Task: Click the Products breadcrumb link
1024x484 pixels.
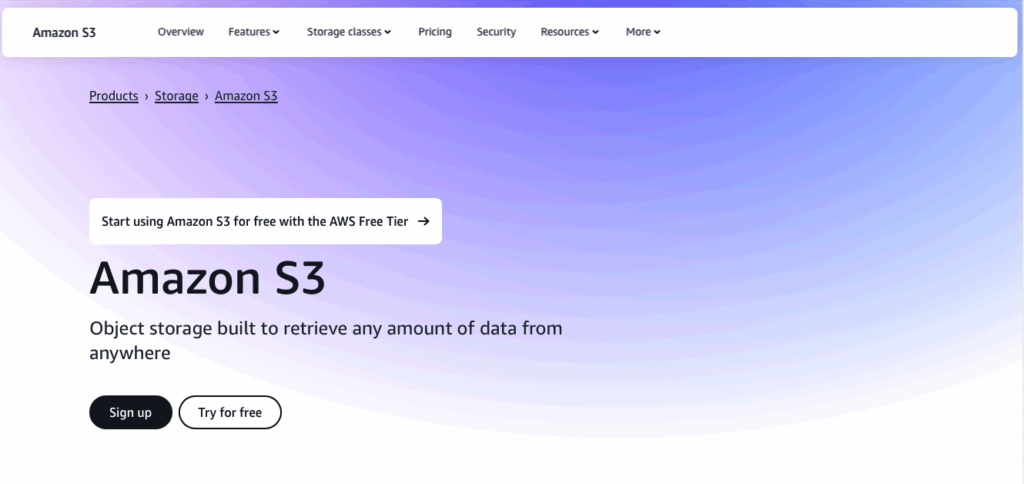Action: pos(114,96)
